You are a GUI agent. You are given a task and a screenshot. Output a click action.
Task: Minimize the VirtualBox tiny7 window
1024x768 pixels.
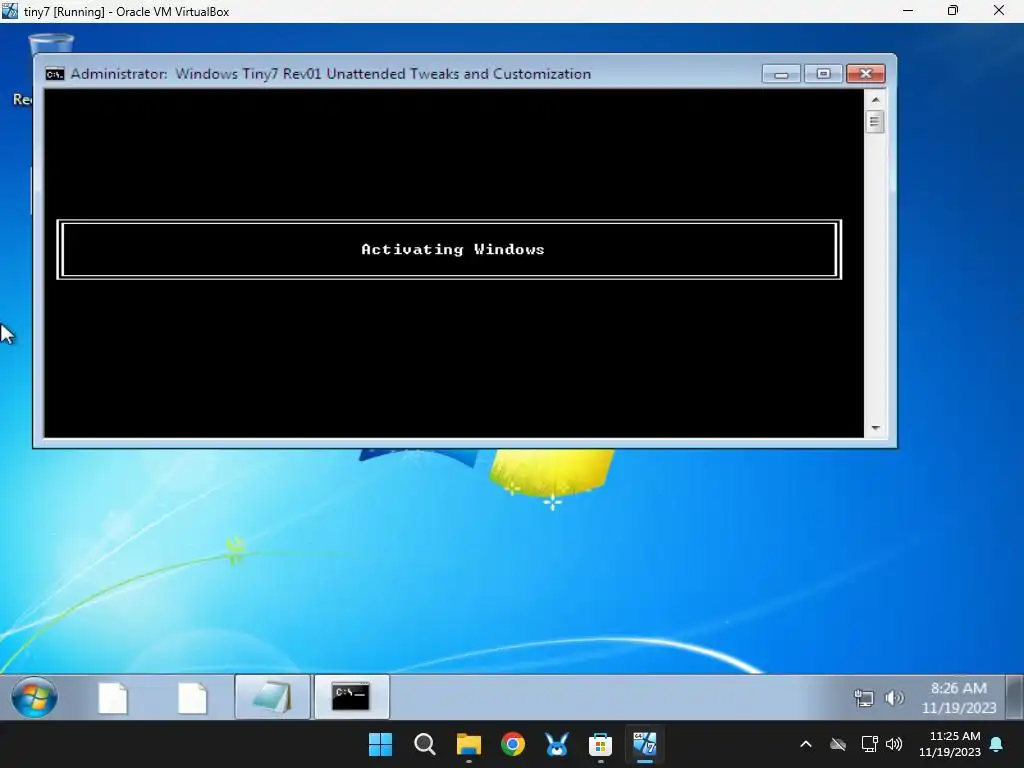[908, 11]
